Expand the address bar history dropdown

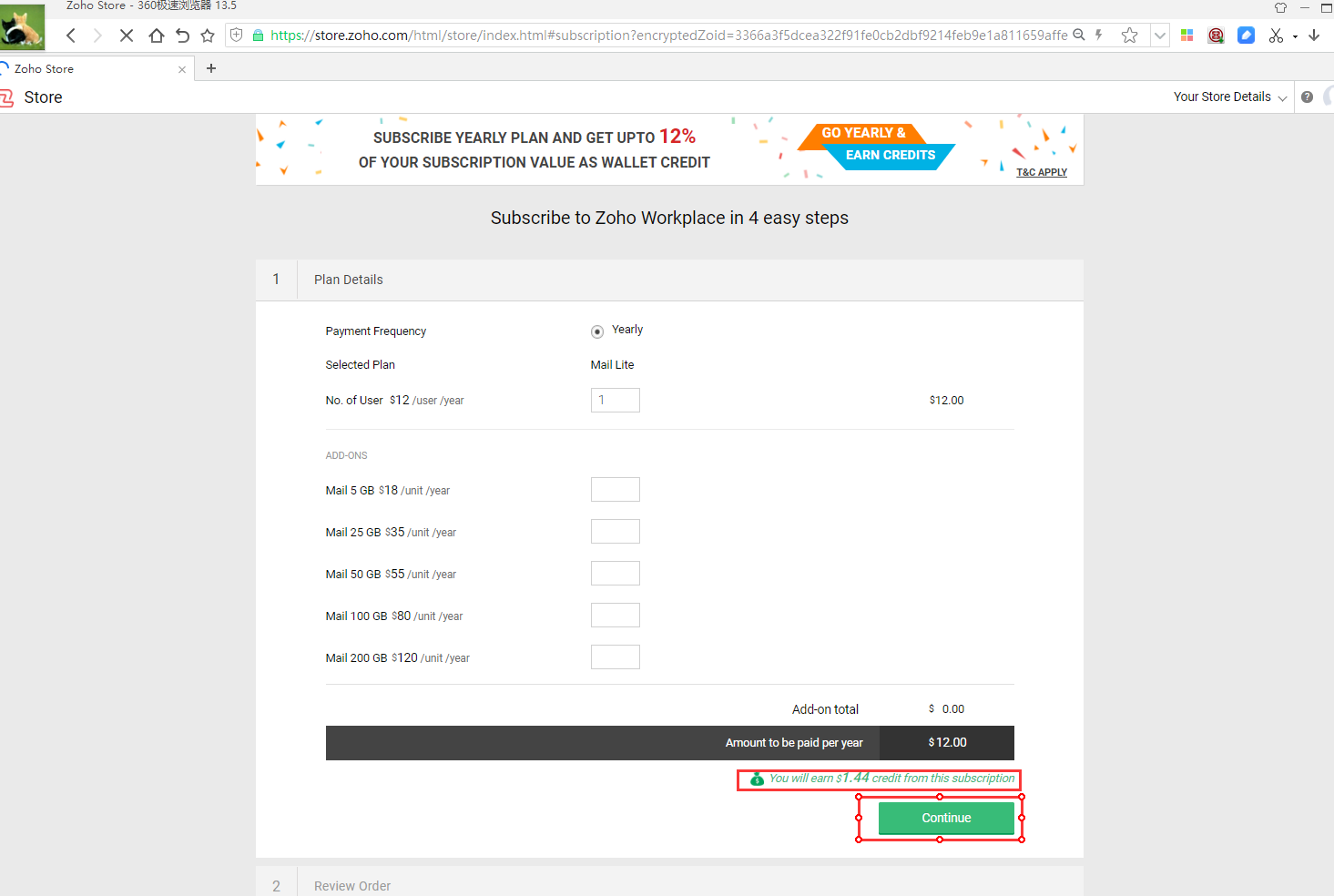pyautogui.click(x=1160, y=36)
